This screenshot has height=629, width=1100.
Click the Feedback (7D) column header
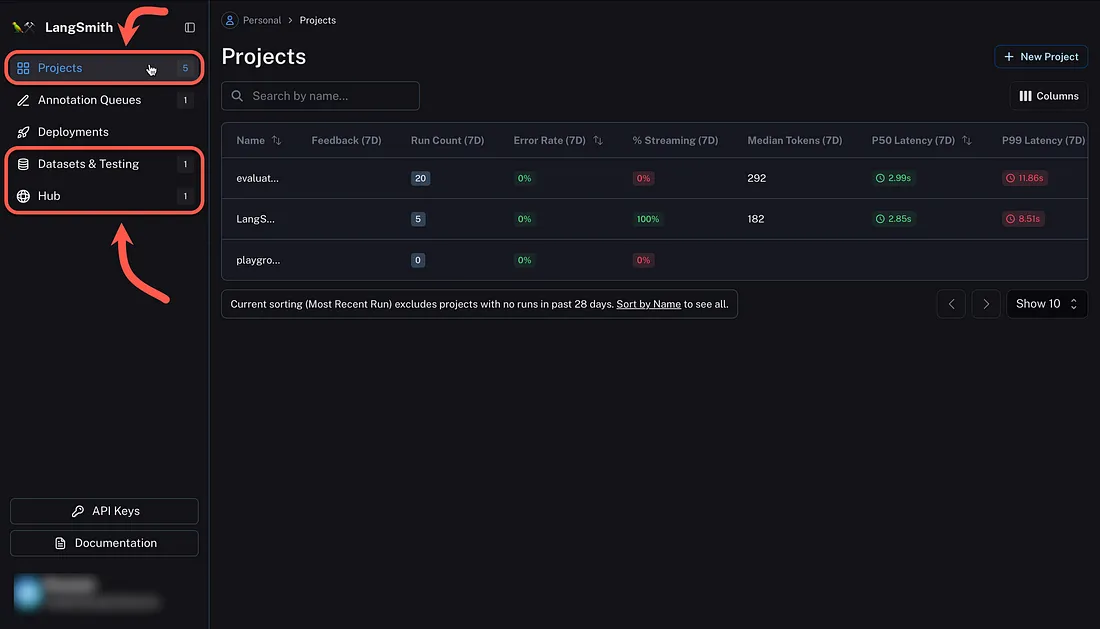pyautogui.click(x=347, y=140)
